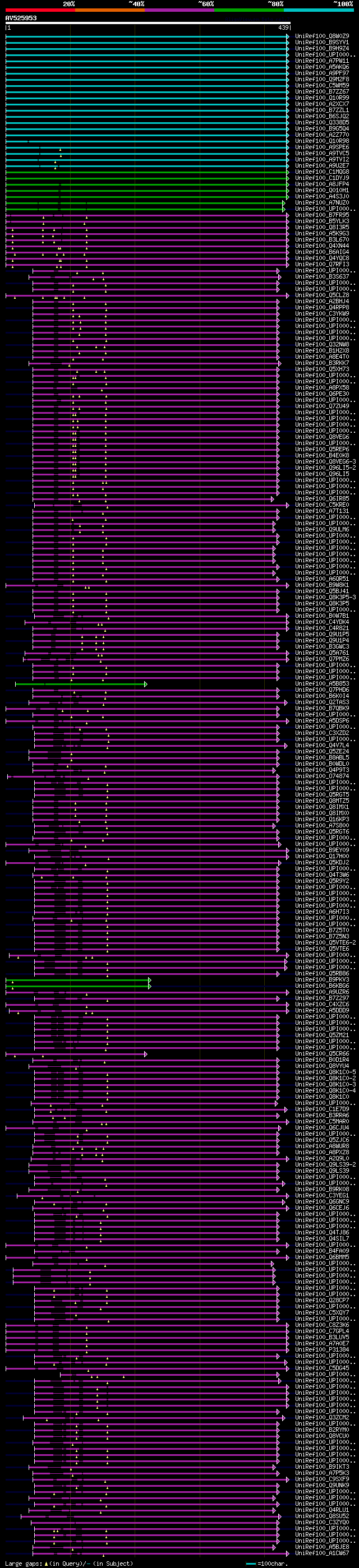Open hit UniRef100_C1DYJ9

[323, 178]
